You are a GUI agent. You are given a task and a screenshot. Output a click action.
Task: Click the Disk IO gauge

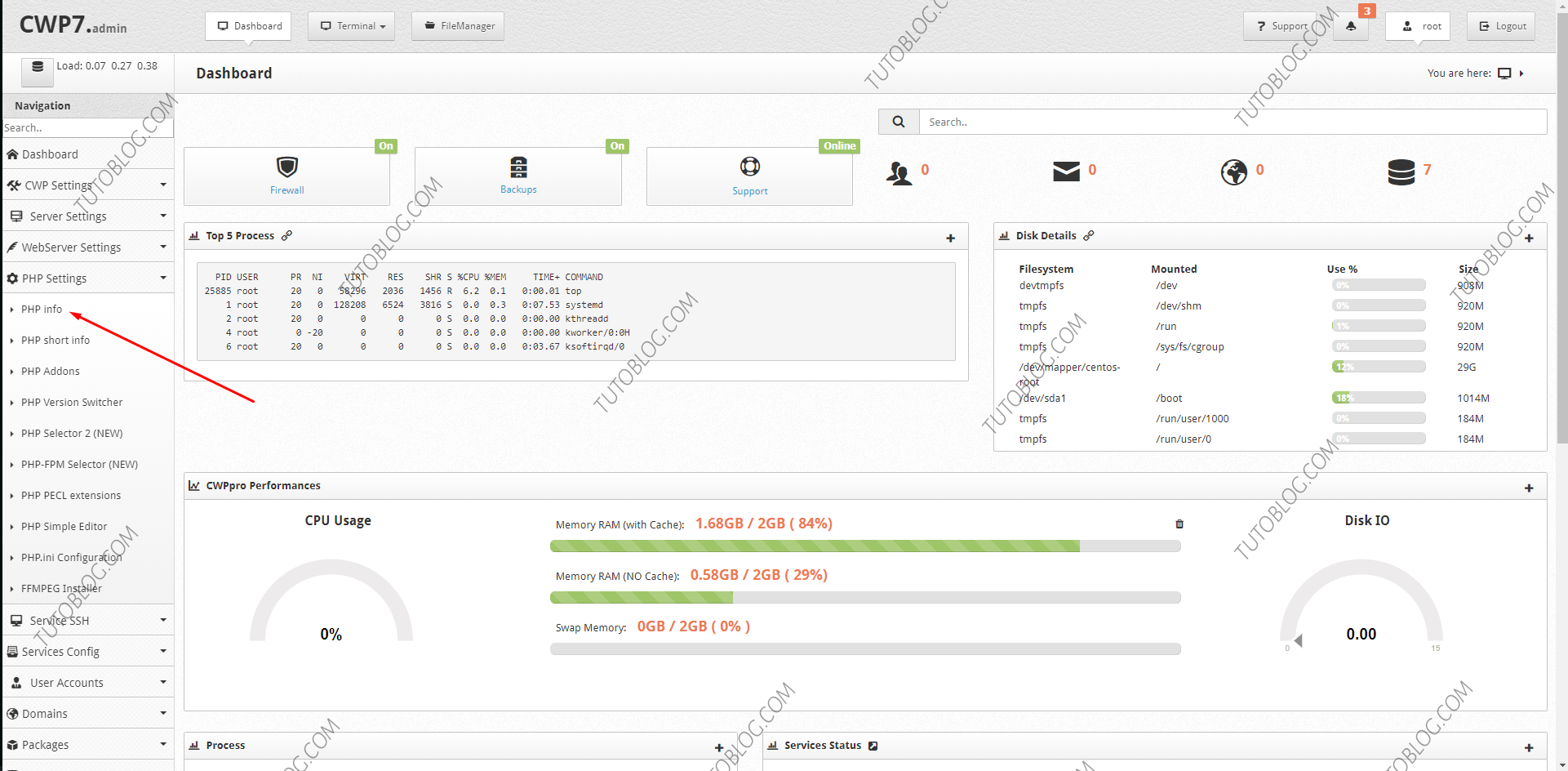(x=1361, y=604)
